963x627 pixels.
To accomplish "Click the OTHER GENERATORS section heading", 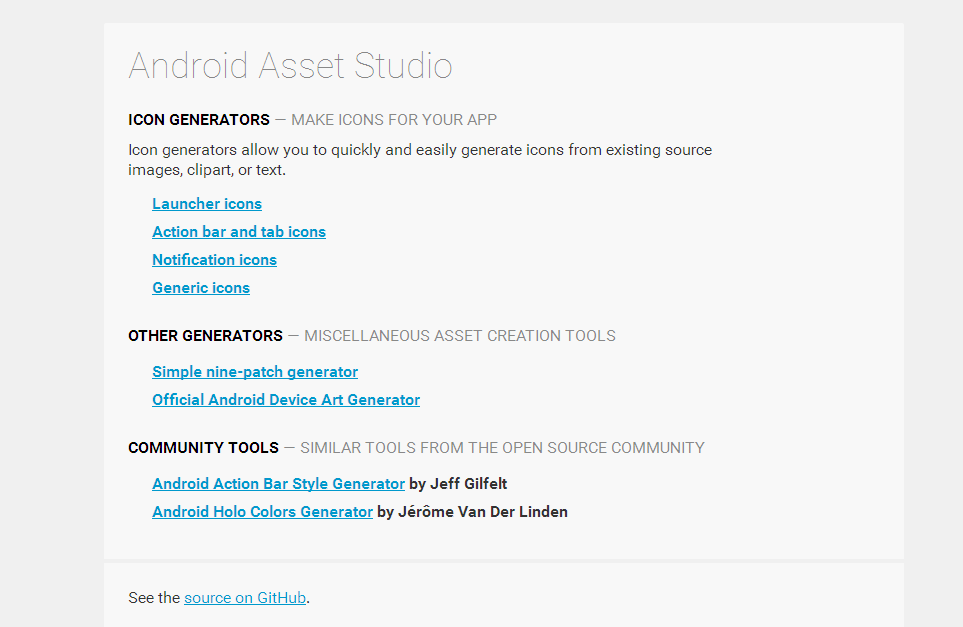I will pos(205,336).
